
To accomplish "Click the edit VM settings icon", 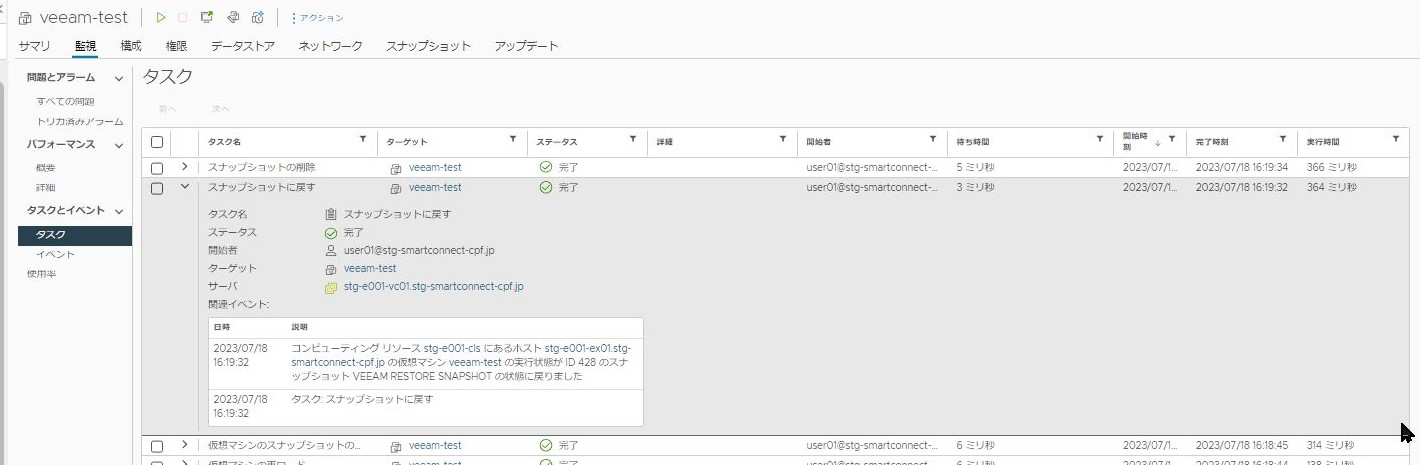I will tap(233, 17).
